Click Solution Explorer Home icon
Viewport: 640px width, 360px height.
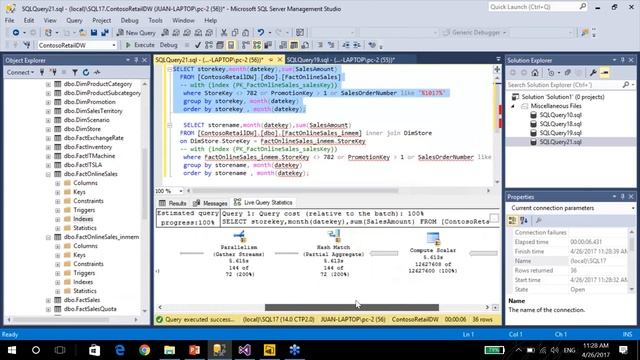click(x=535, y=73)
